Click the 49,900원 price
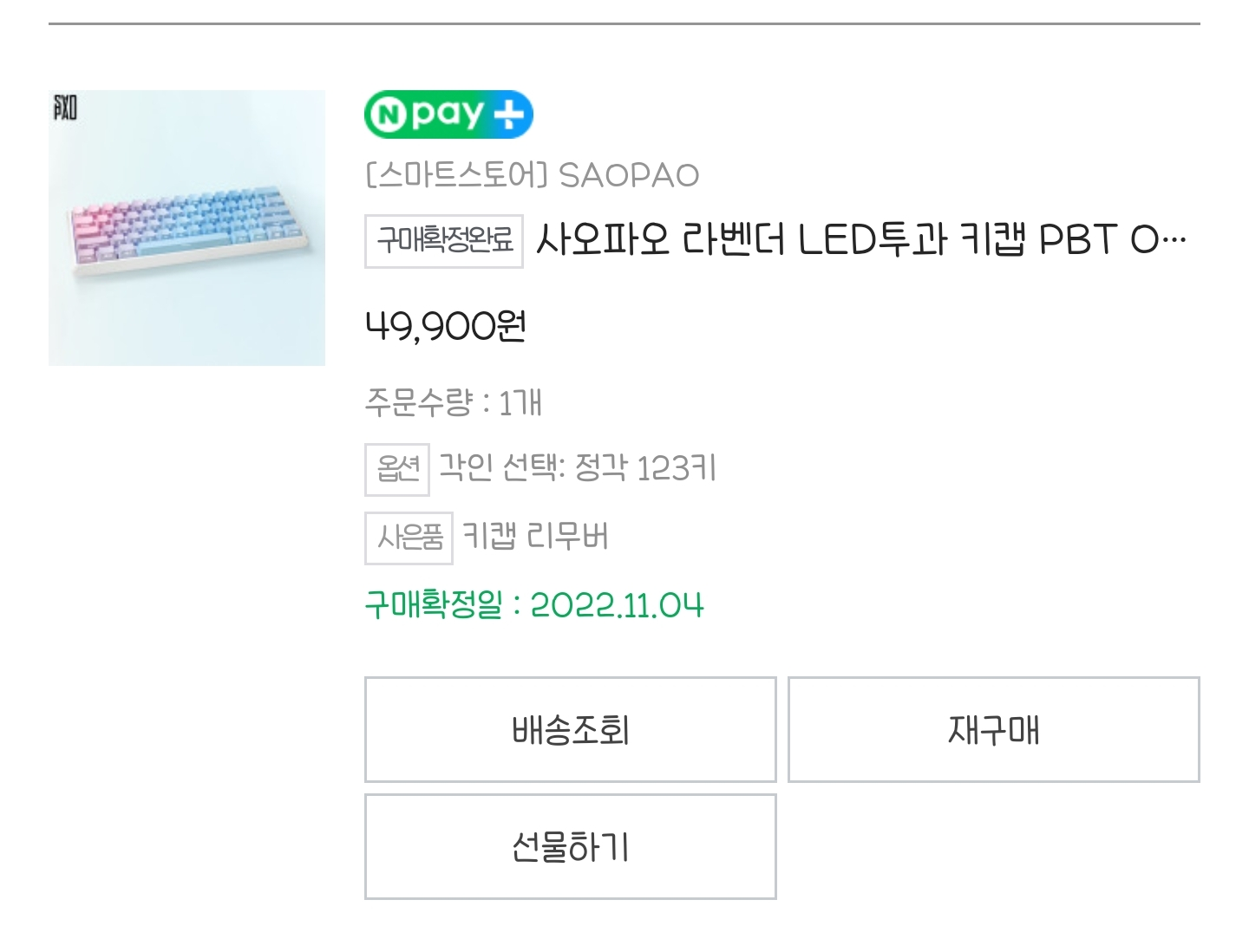Viewport: 1249px width, 952px height. point(445,327)
